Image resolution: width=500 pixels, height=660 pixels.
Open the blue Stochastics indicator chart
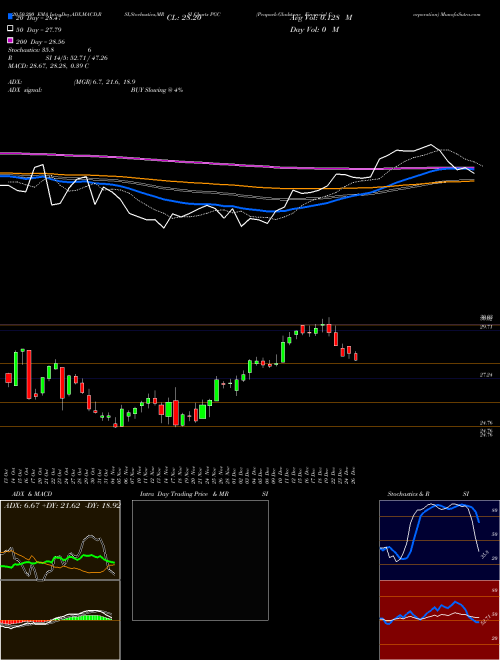point(439,540)
